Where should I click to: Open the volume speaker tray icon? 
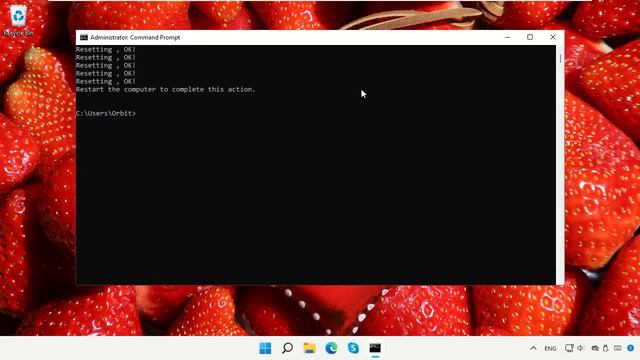pos(581,348)
